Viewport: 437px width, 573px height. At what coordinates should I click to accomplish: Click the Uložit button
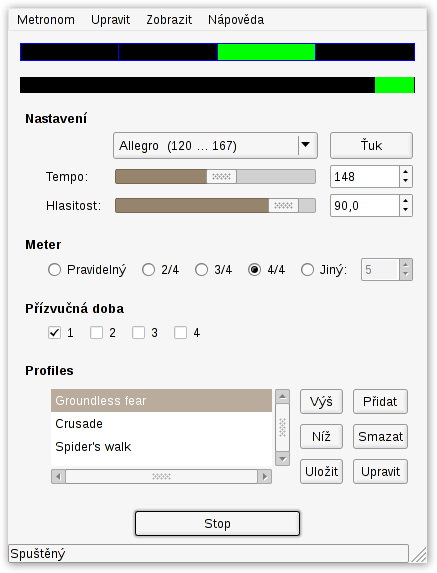tap(322, 471)
